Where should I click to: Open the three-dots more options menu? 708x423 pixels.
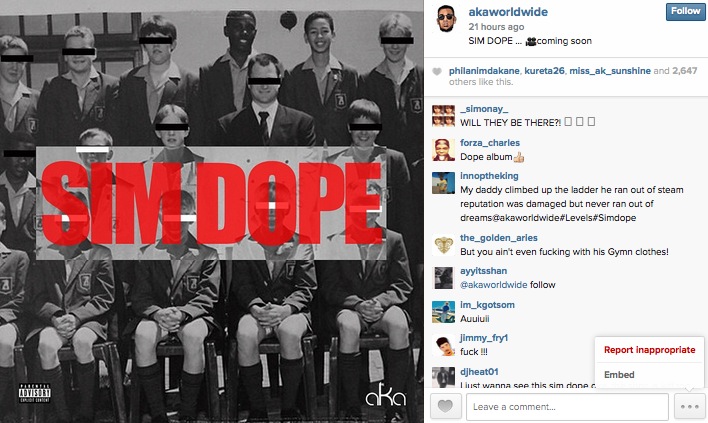click(690, 407)
